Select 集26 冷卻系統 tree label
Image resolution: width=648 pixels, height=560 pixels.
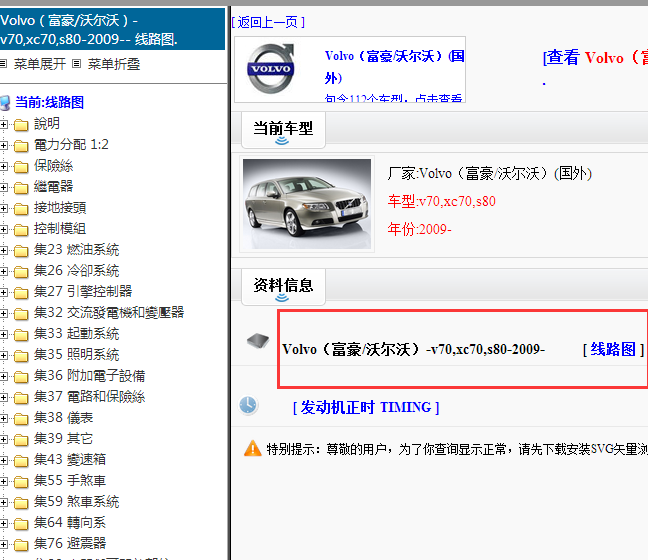(76, 271)
